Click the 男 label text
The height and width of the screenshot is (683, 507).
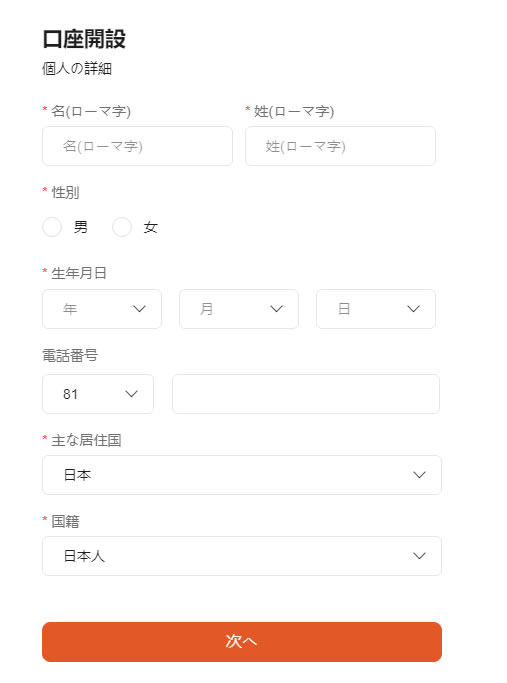tap(81, 227)
